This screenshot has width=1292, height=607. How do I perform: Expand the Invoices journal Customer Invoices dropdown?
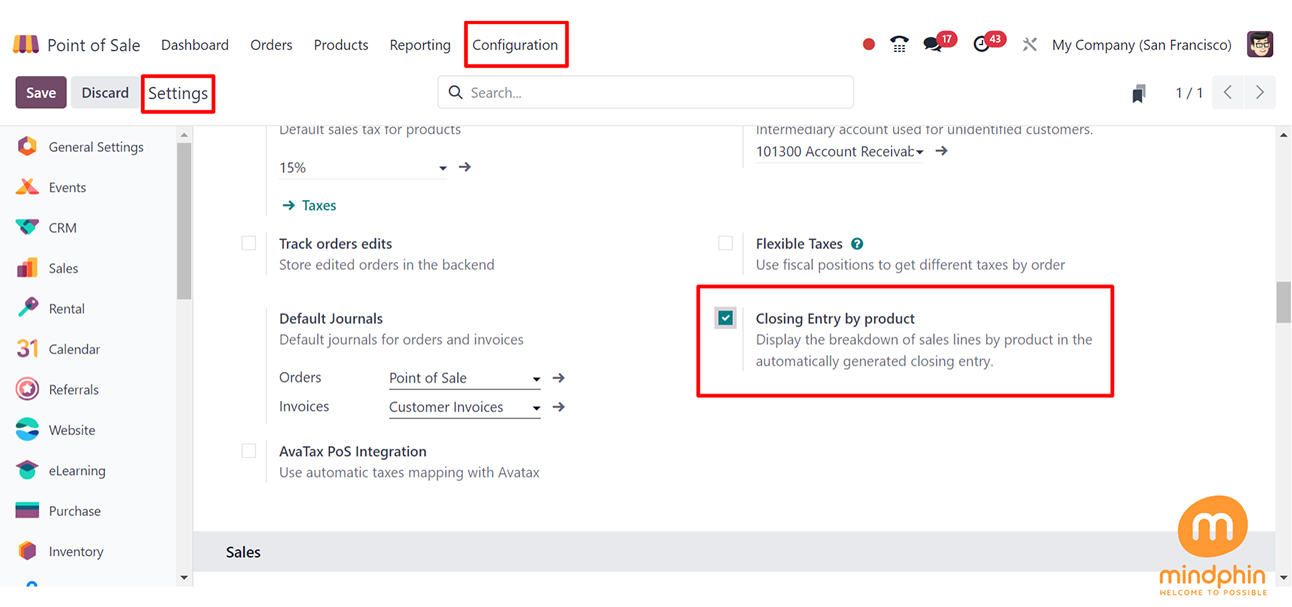point(536,408)
